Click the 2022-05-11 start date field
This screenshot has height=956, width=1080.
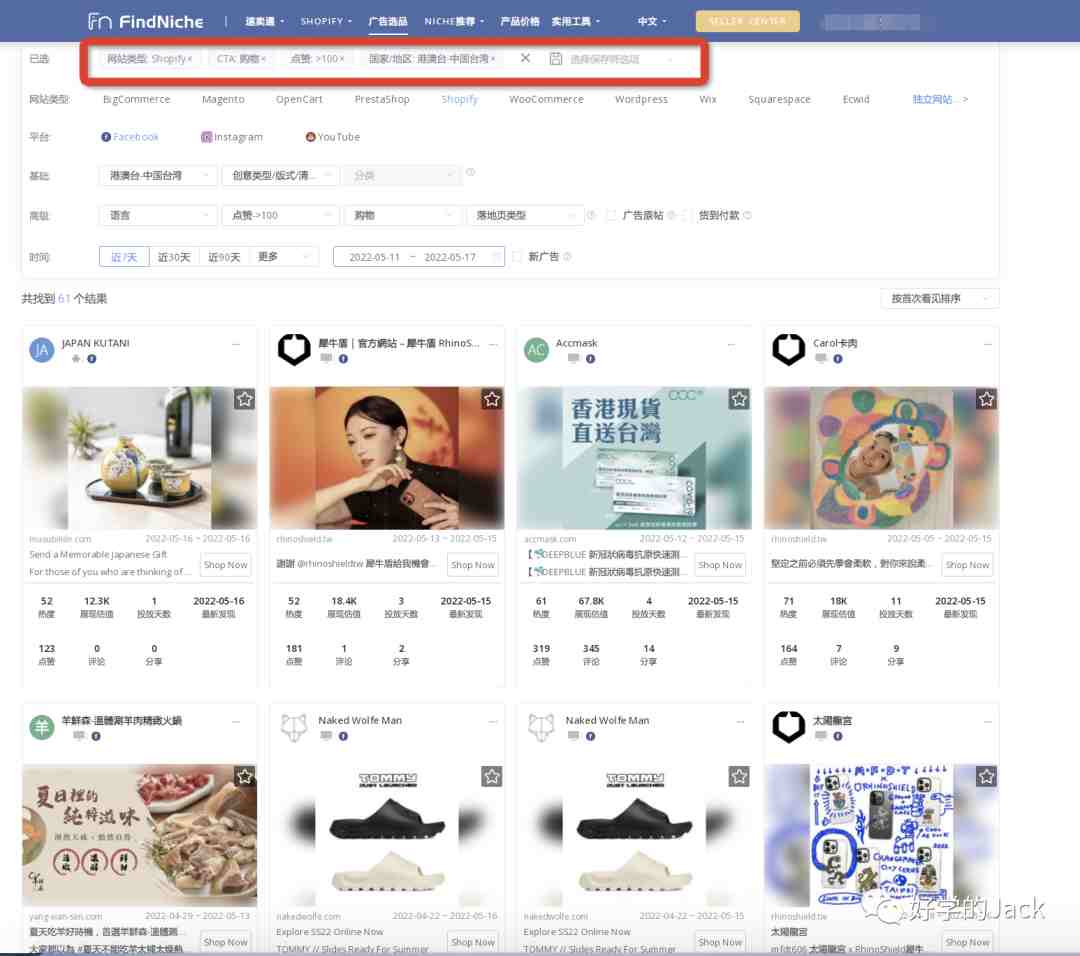pos(374,257)
